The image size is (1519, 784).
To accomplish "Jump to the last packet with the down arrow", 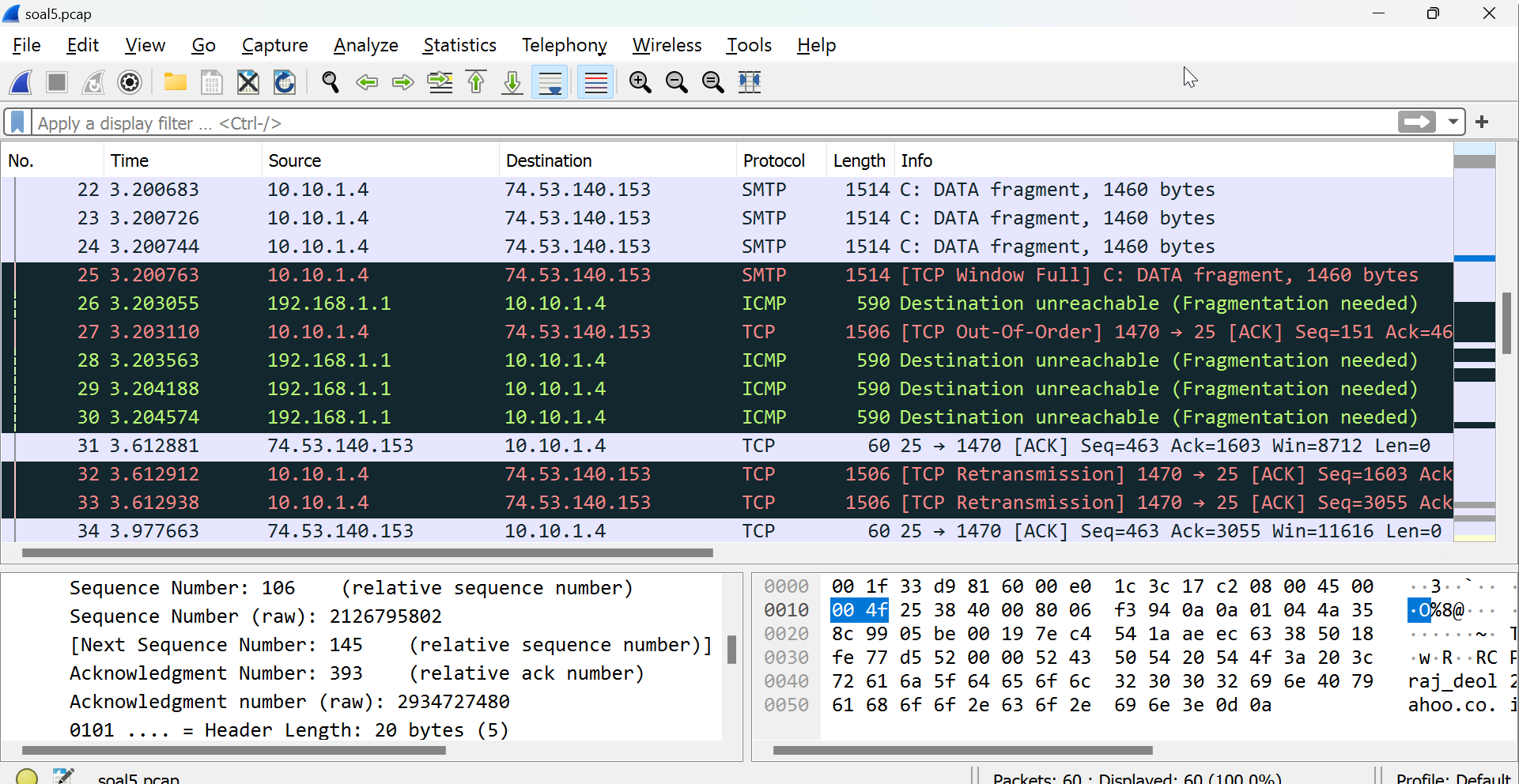I will coord(512,81).
